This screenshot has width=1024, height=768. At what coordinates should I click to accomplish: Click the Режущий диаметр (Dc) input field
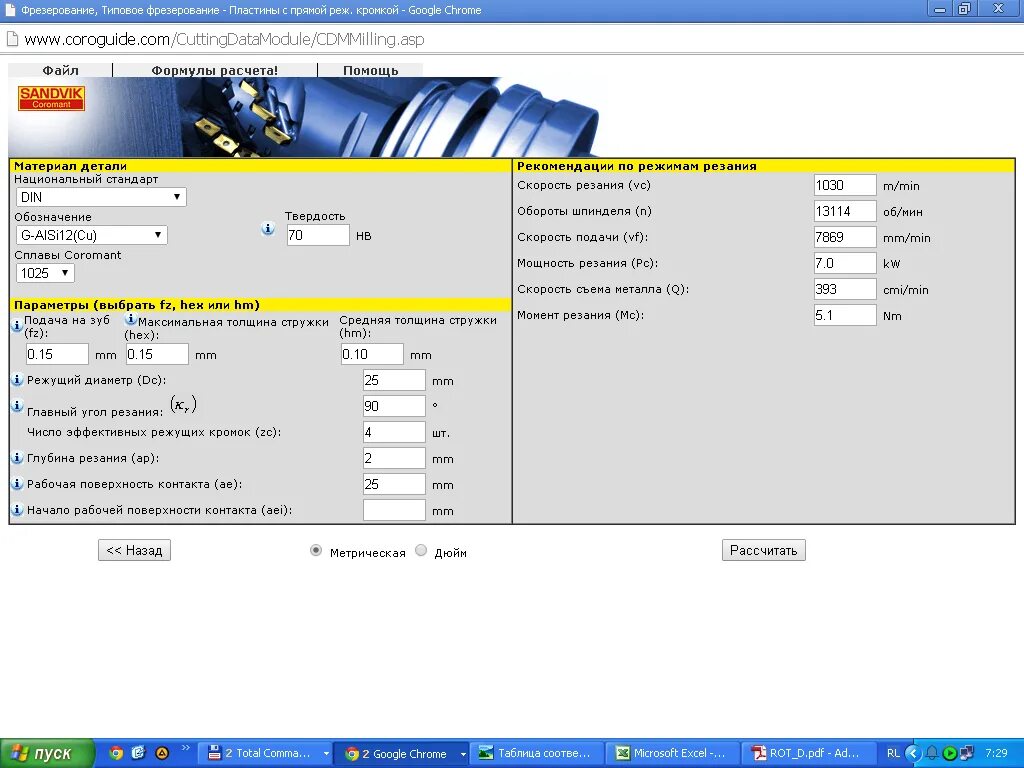(x=394, y=380)
